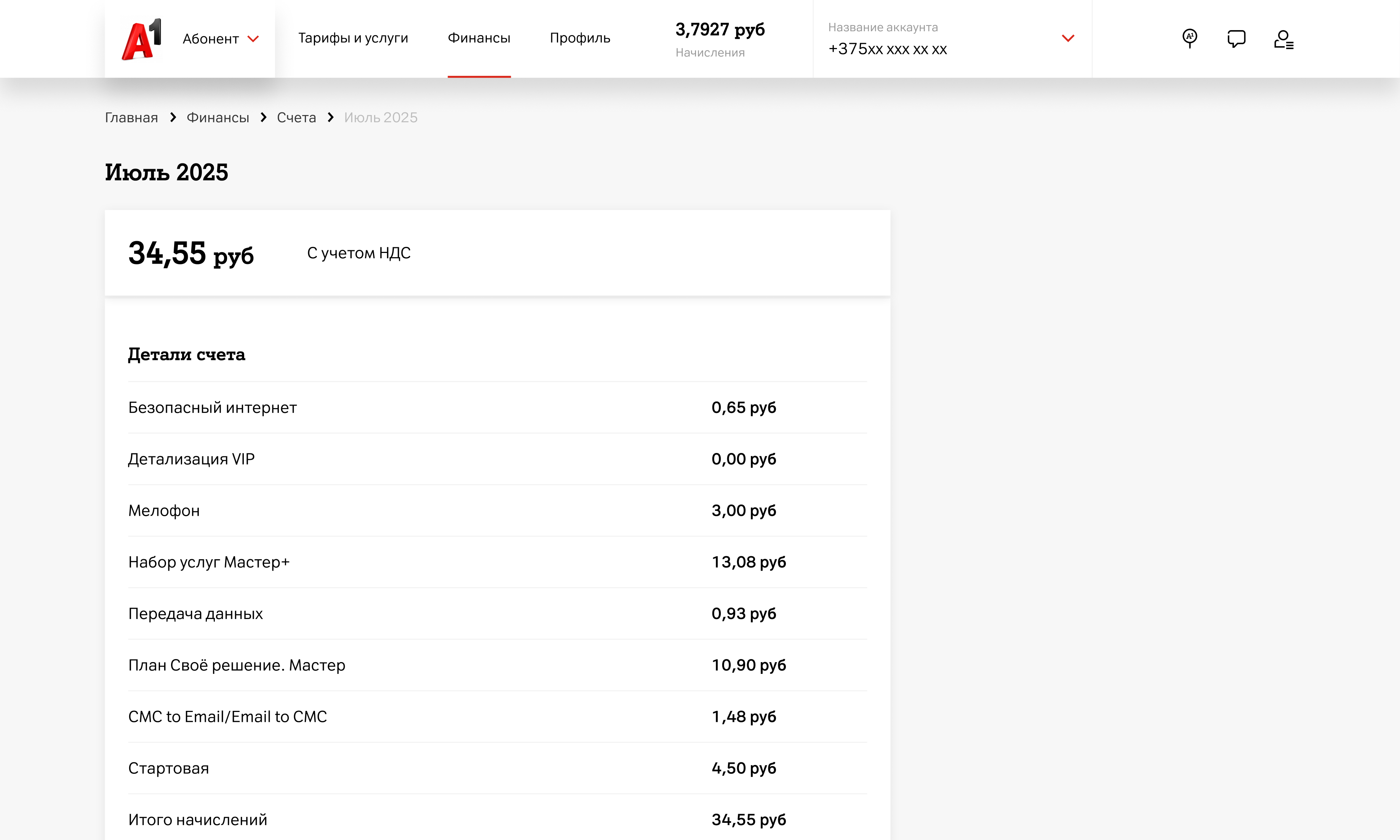
Task: Click the A1 logo
Action: point(141,38)
